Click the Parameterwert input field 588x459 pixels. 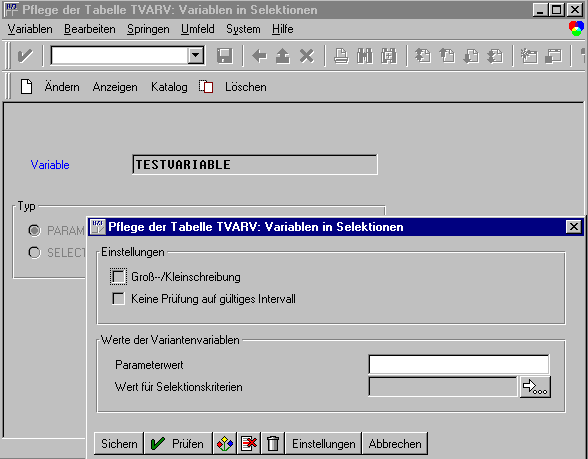(459, 364)
